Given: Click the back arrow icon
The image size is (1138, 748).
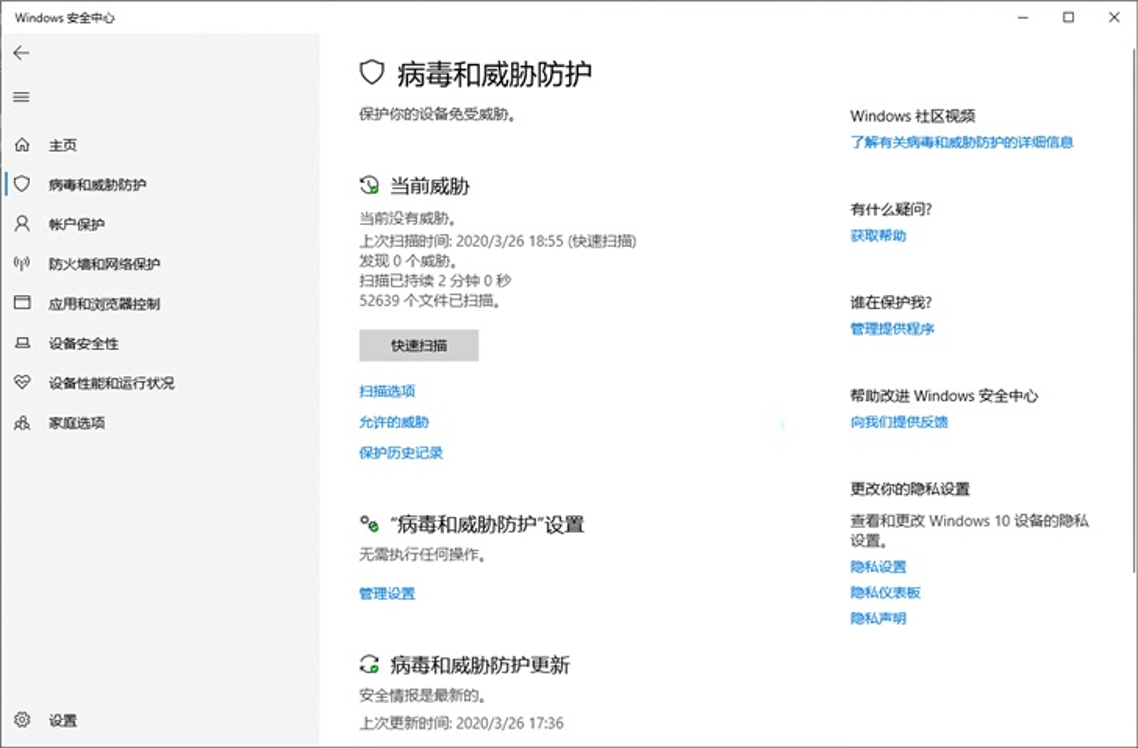Looking at the screenshot, I should coord(21,53).
